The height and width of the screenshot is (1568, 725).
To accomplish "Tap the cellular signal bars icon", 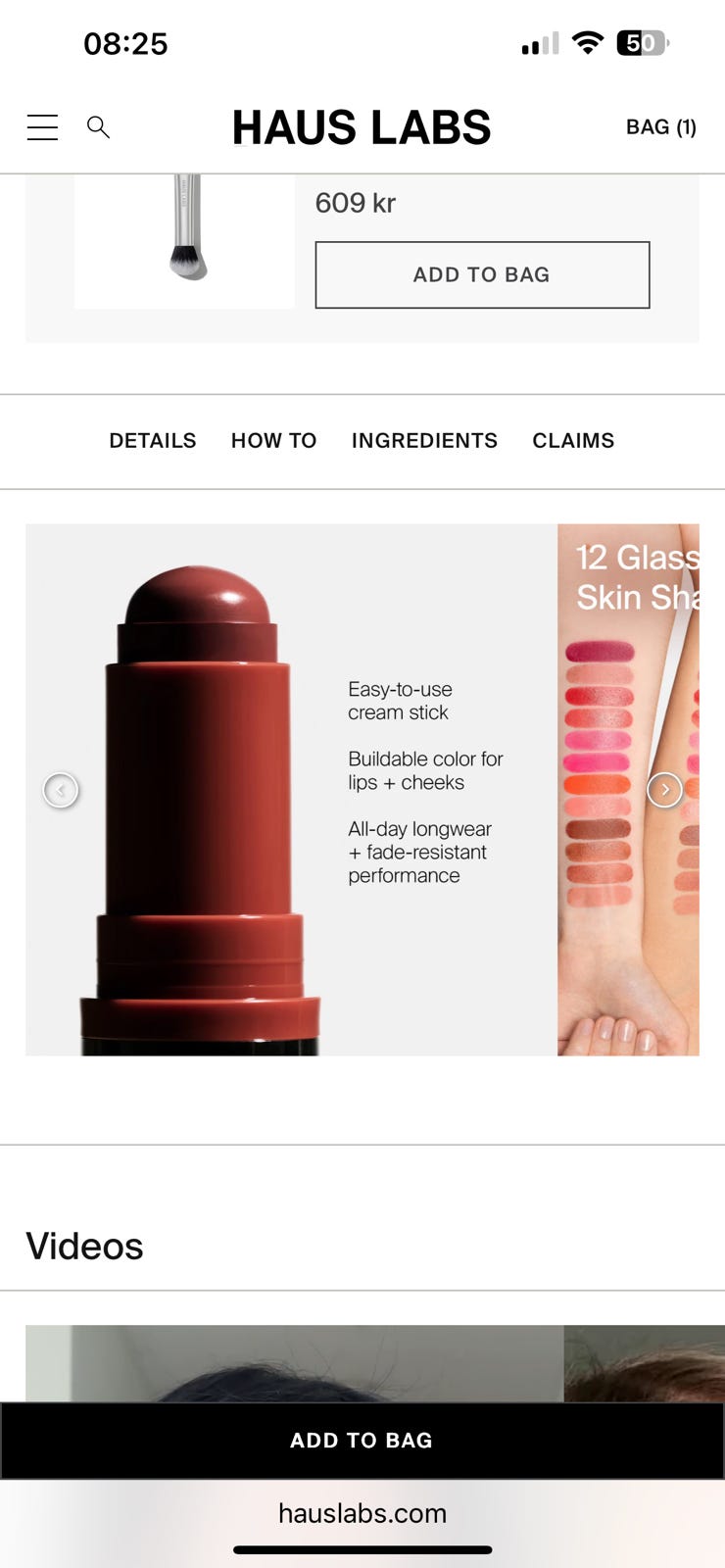I will click(540, 44).
